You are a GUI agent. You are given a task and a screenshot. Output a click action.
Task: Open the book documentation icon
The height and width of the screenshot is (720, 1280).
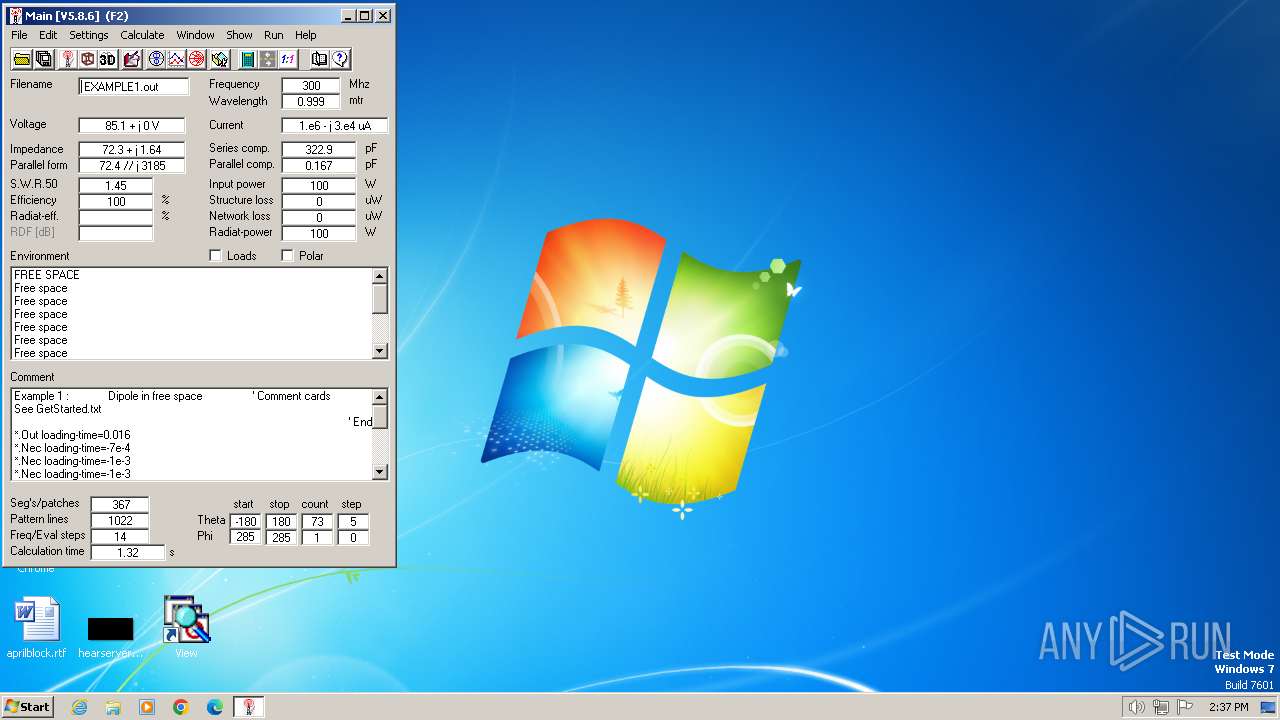[x=319, y=59]
